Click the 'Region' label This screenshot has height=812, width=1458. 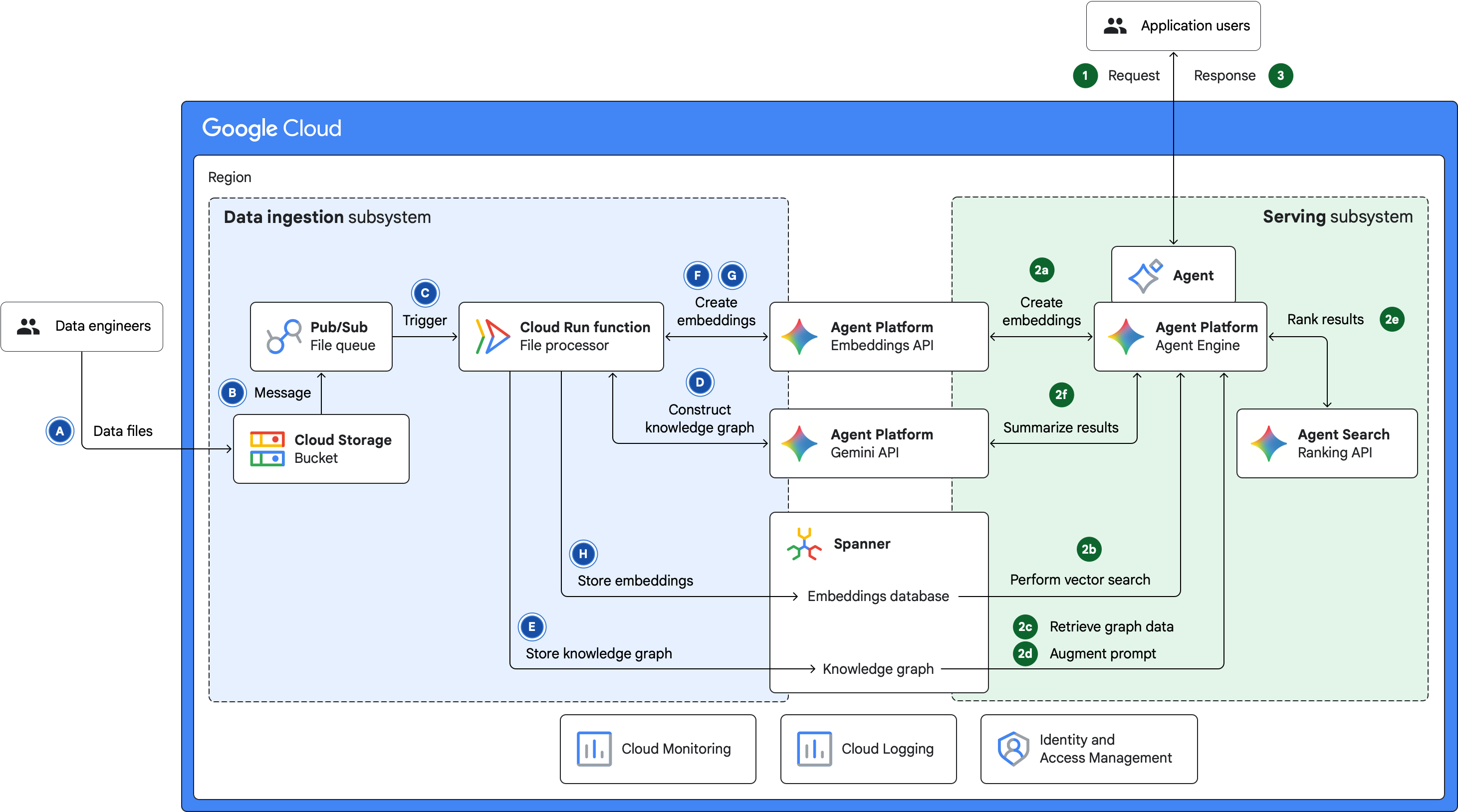click(x=230, y=178)
